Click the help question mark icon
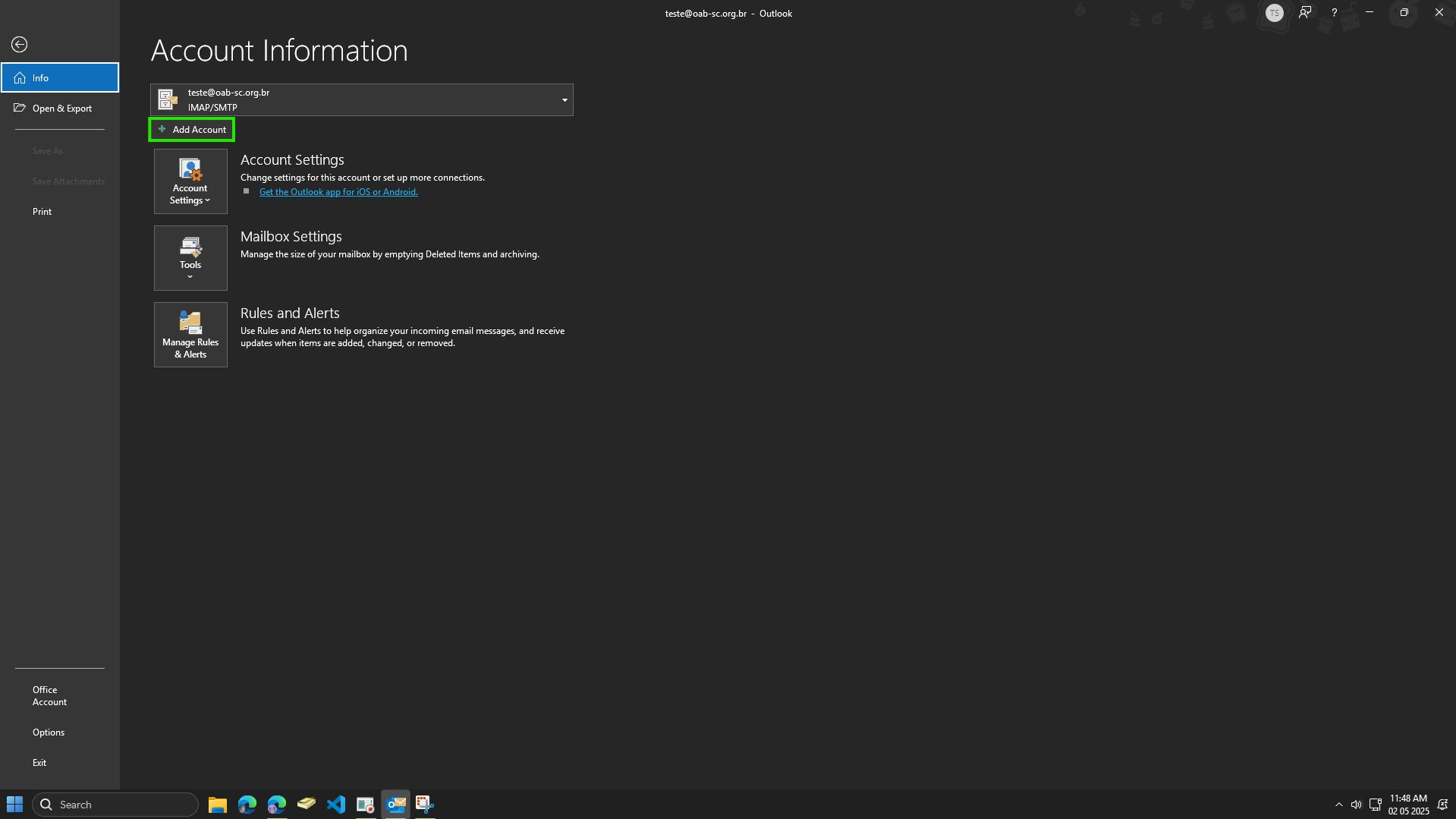 click(1334, 13)
